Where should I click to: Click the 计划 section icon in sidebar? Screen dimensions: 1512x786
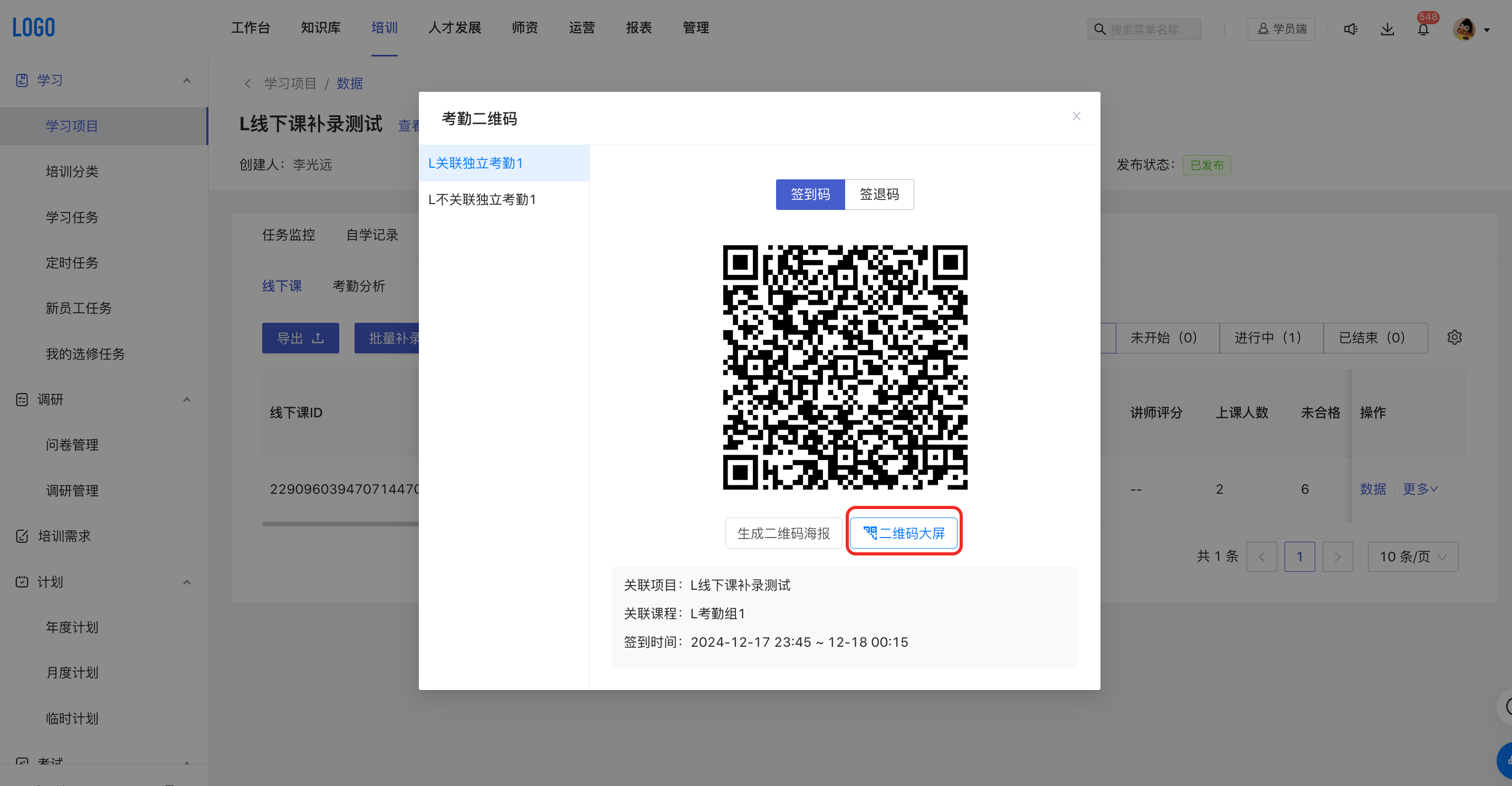pos(22,582)
